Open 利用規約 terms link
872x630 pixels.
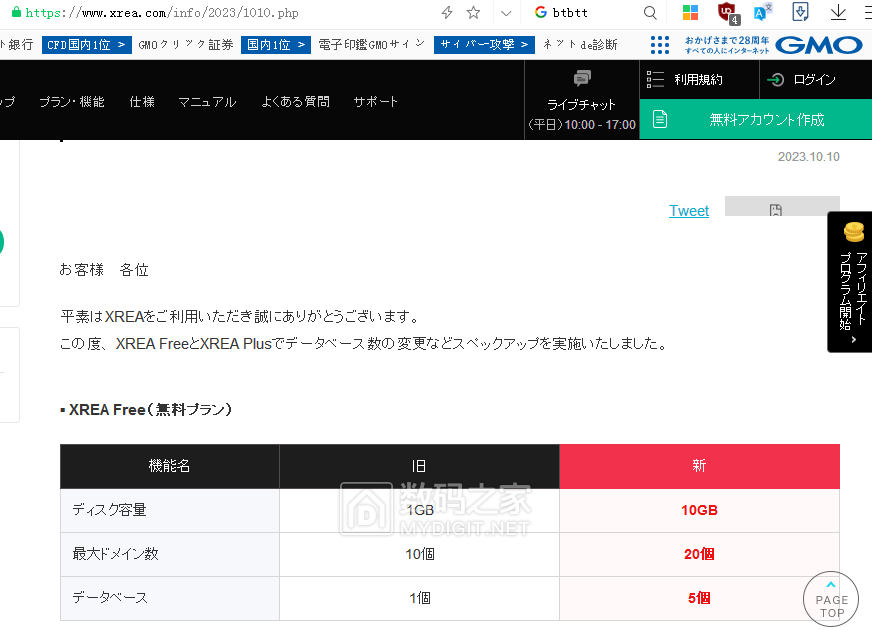tap(698, 80)
